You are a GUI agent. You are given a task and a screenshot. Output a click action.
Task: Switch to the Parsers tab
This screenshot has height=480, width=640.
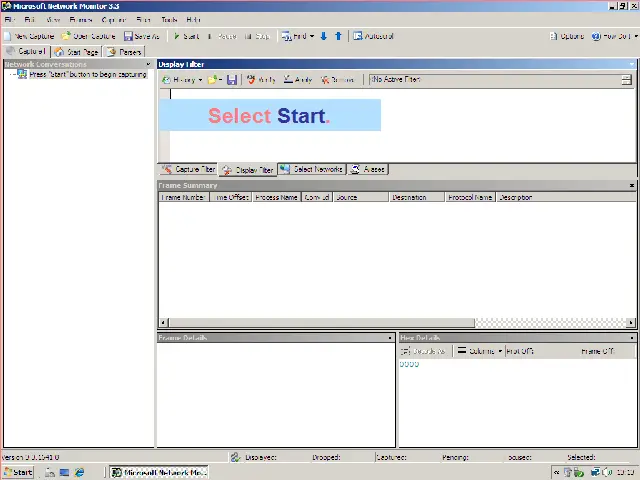[x=124, y=52]
